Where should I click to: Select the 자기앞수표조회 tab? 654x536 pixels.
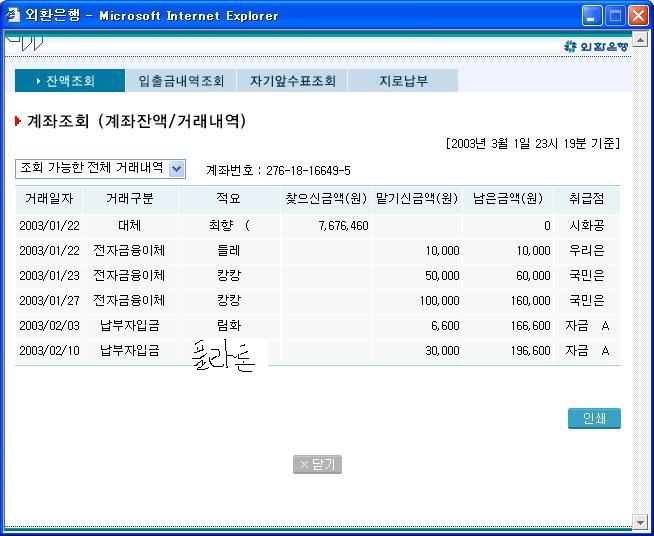292,81
